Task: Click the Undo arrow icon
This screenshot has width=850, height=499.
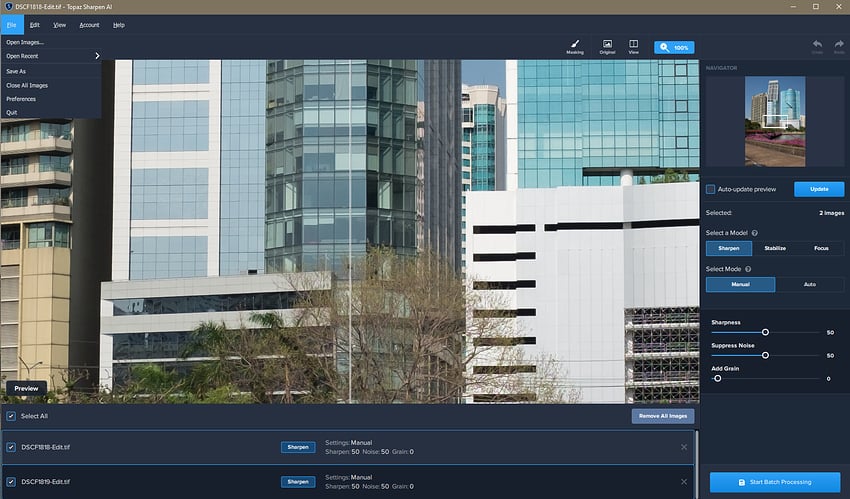Action: [x=817, y=46]
